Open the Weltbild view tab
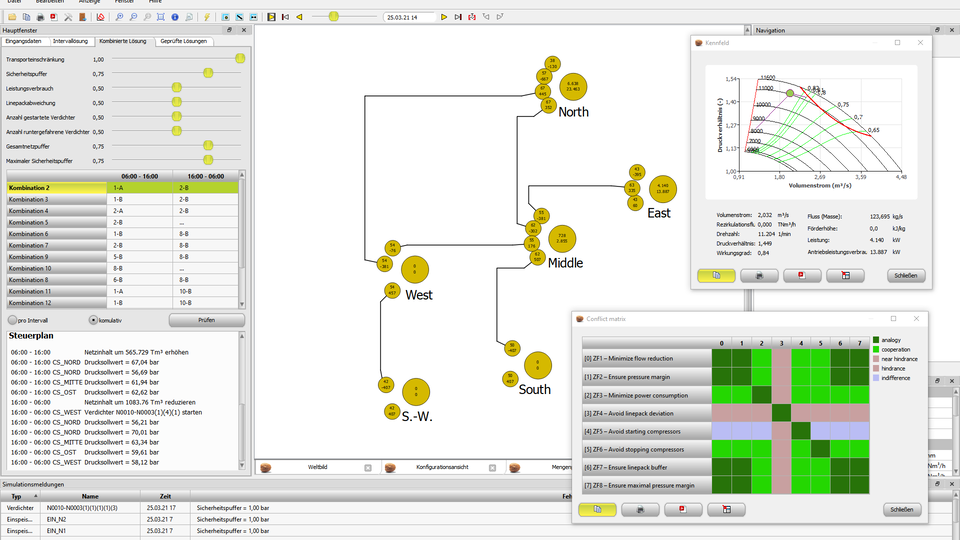 317,467
